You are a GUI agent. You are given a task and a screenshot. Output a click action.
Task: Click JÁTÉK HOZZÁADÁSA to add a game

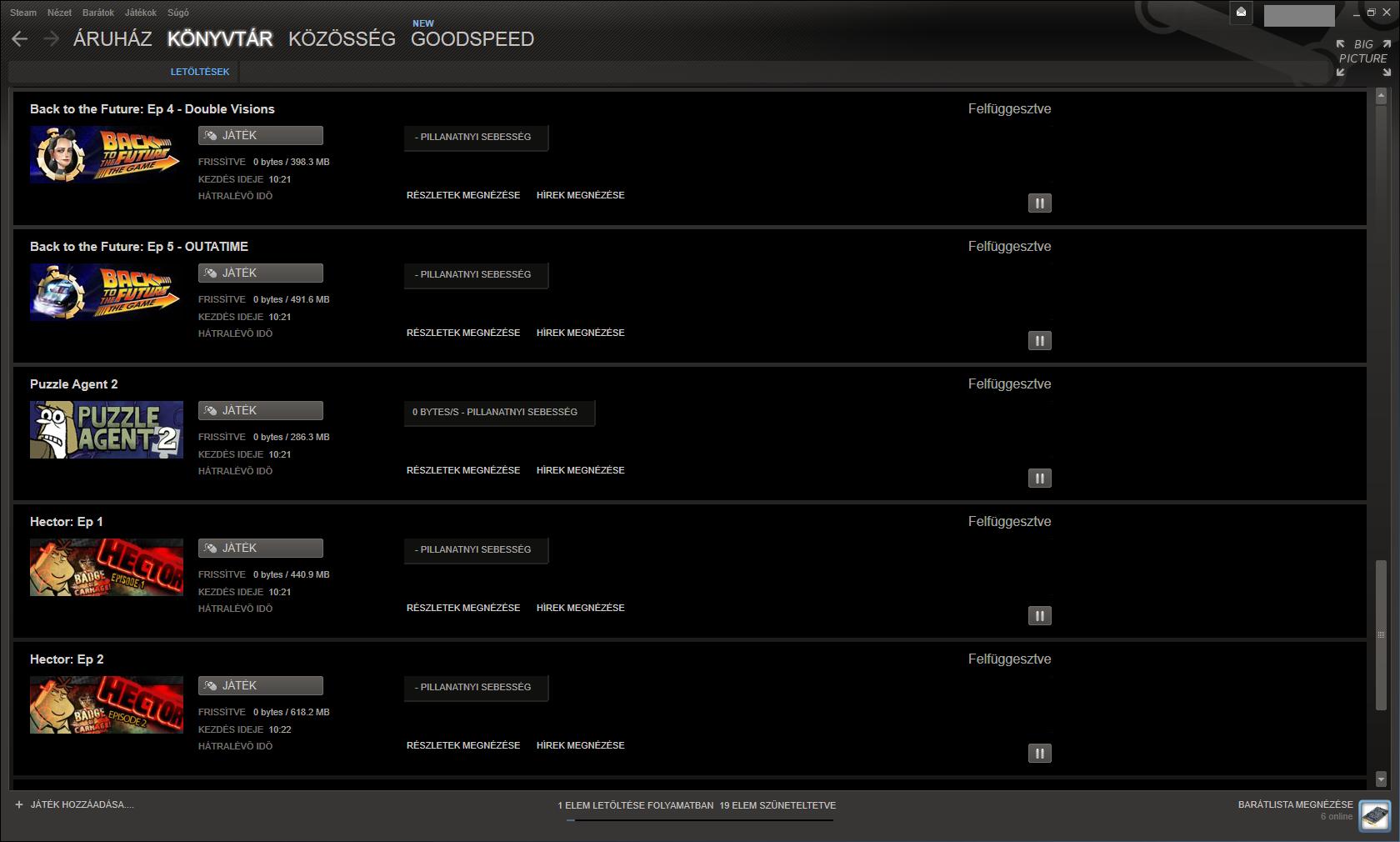(x=82, y=805)
